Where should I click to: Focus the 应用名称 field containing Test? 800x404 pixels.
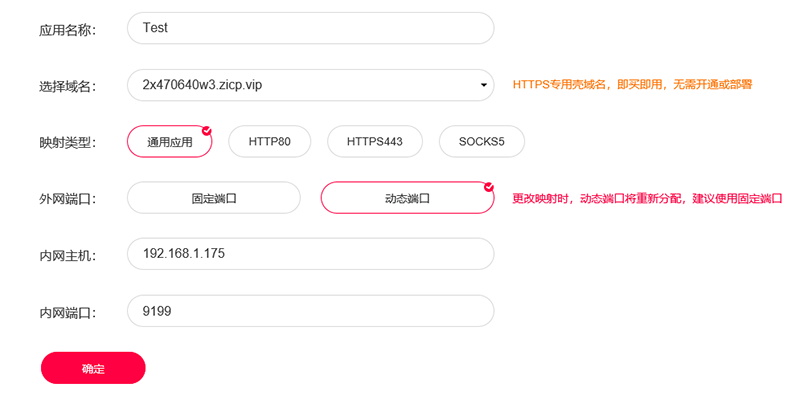click(310, 28)
